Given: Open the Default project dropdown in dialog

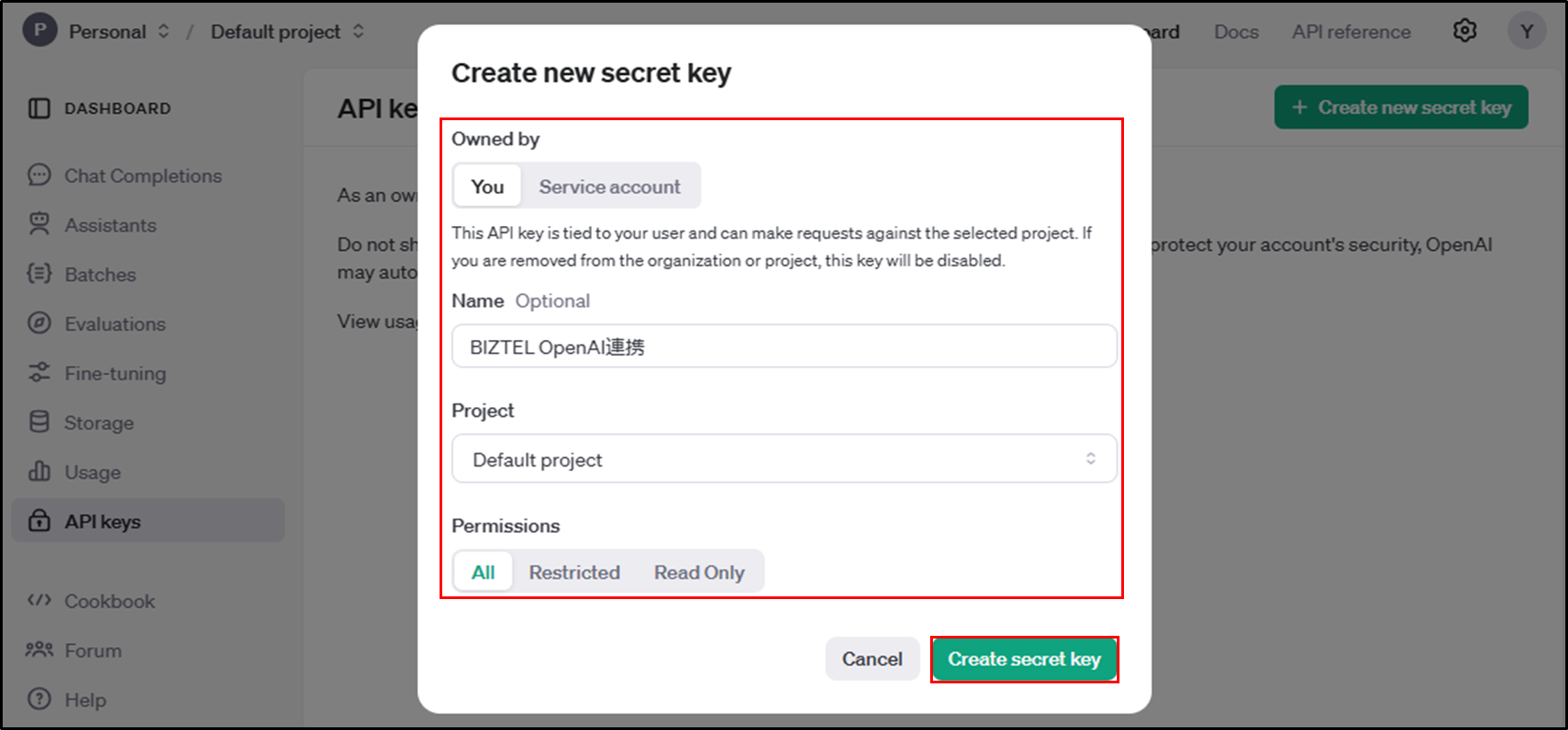Looking at the screenshot, I should click(784, 459).
